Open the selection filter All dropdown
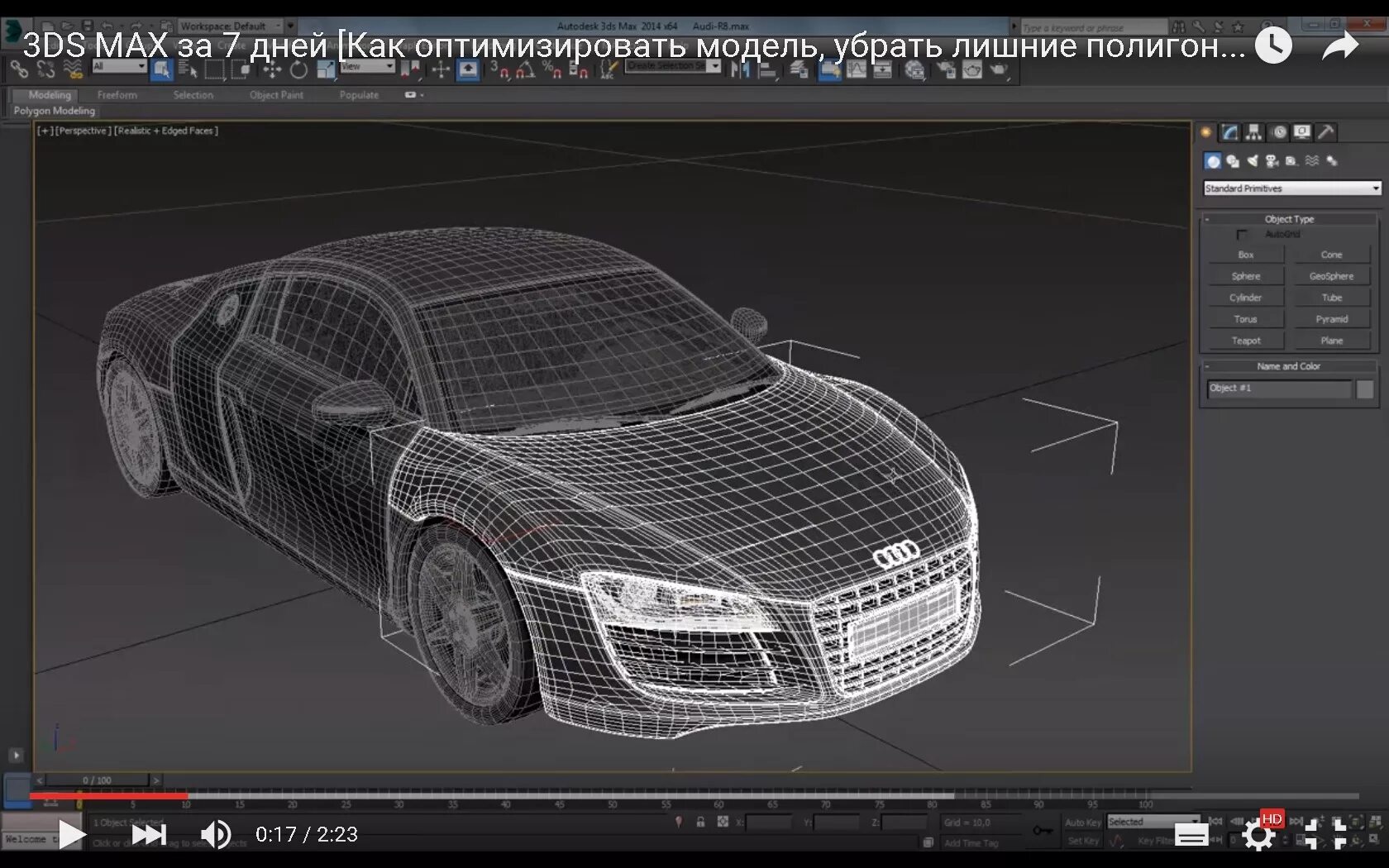Image resolution: width=1389 pixels, height=868 pixels. [119, 66]
